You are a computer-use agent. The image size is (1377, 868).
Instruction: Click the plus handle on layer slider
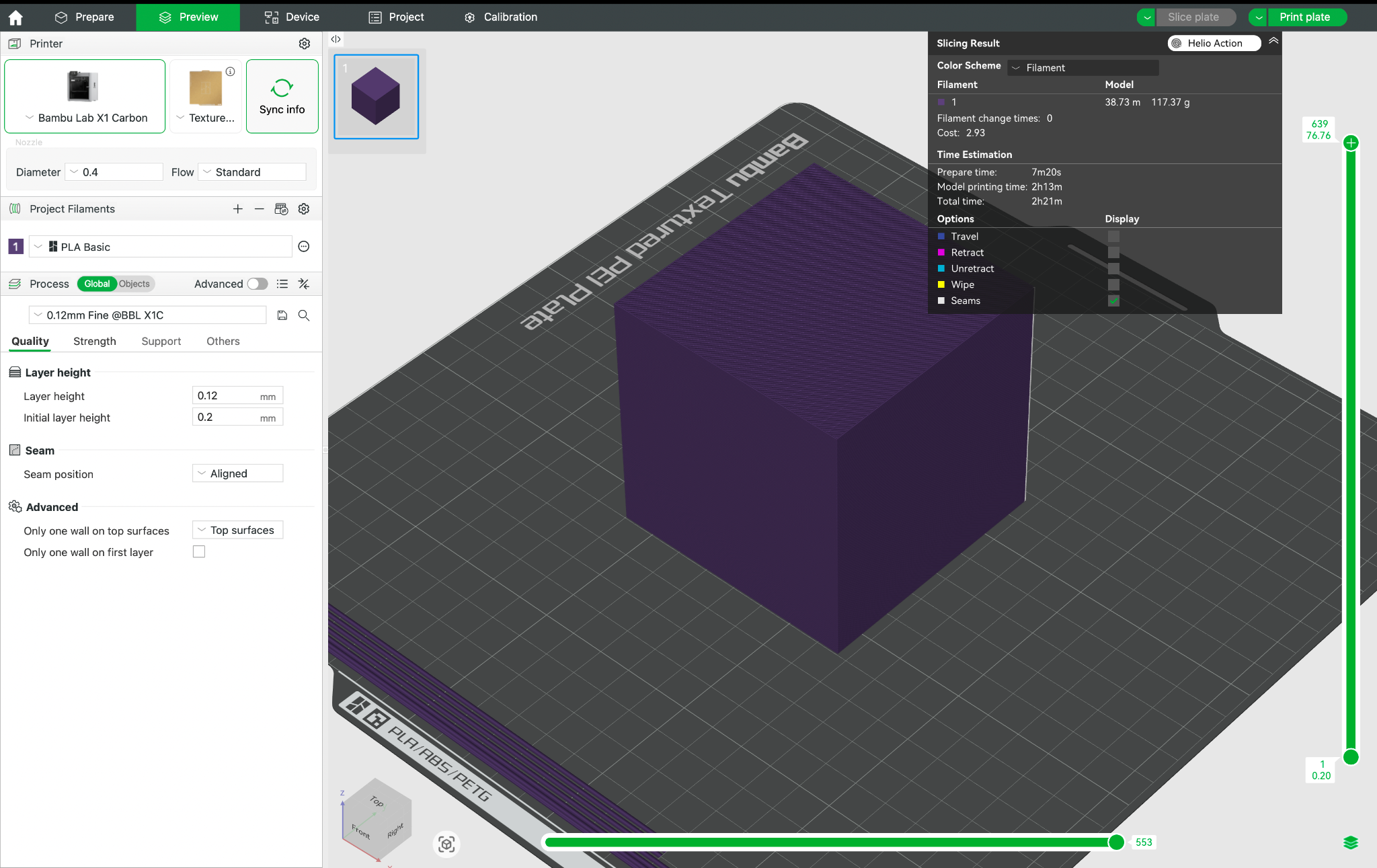[1351, 143]
